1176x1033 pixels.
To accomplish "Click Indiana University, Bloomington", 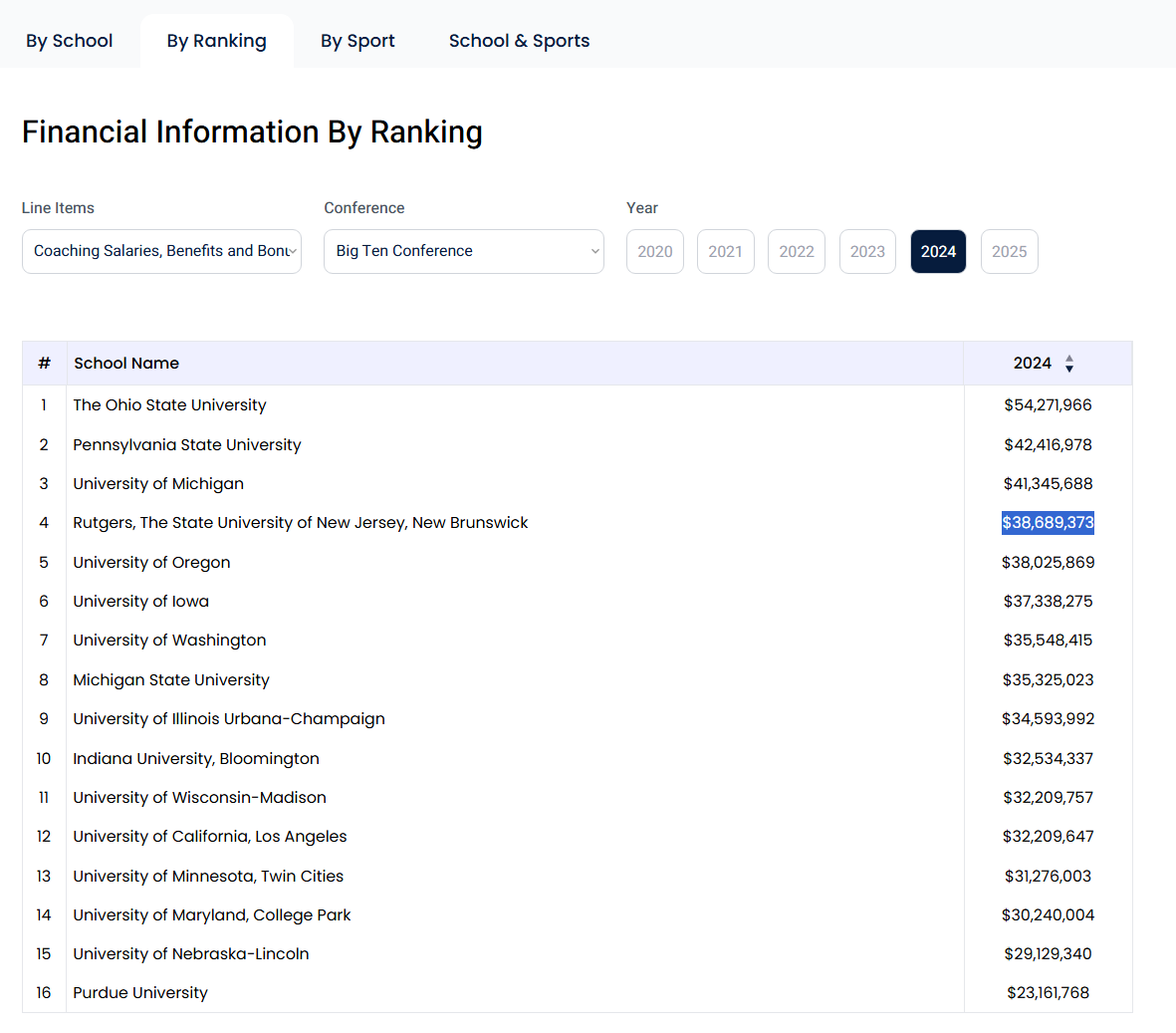I will pyautogui.click(x=196, y=759).
